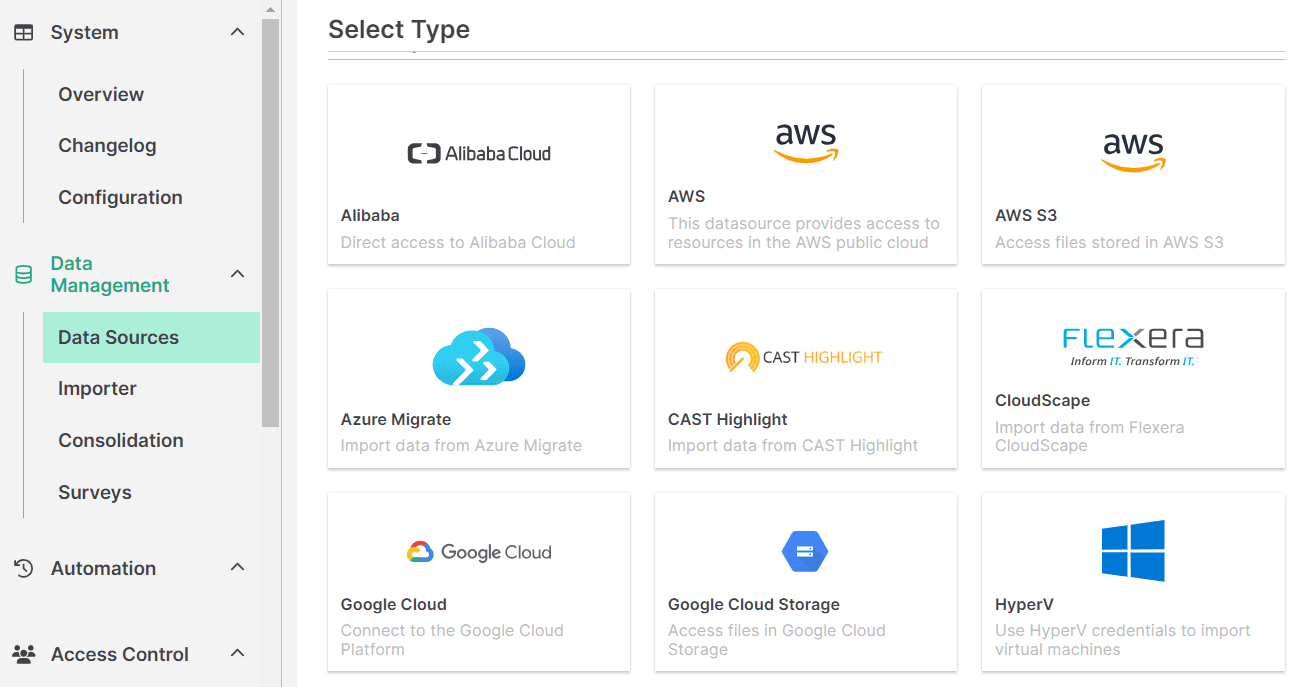Click the Alibaba Cloud logo
The height and width of the screenshot is (687, 1299).
pyautogui.click(x=479, y=153)
